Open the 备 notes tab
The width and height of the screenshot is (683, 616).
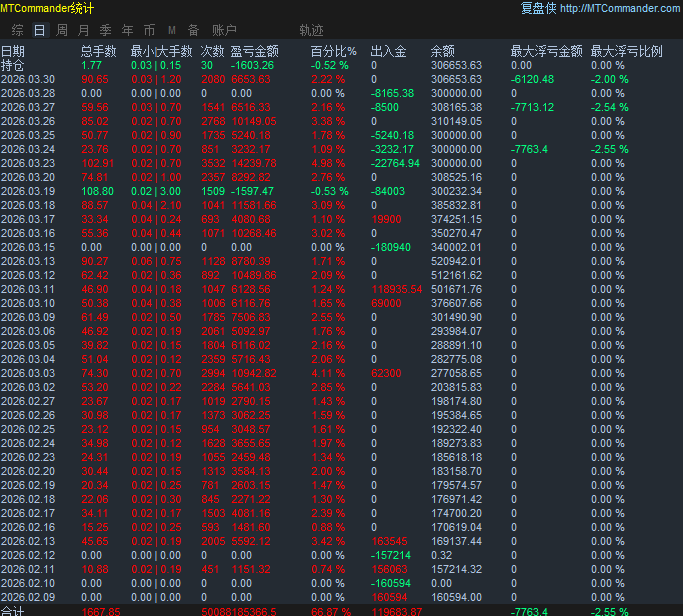tap(193, 30)
